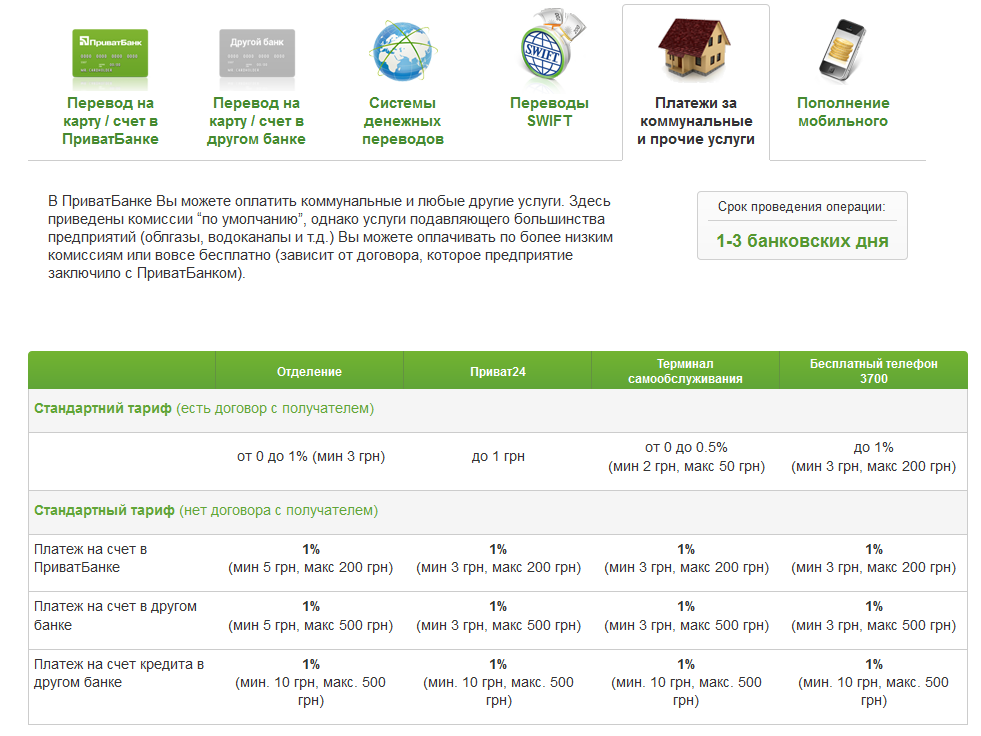Click 'Платеж на счет кредита в другом банке' label
This screenshot has width=981, height=736.
click(119, 673)
